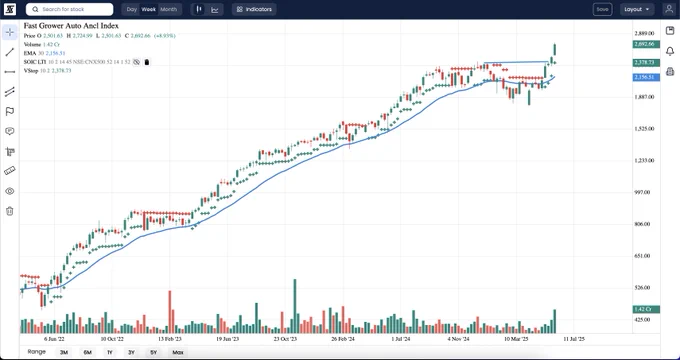The image size is (680, 360).
Task: Switch to candlestick chart type
Action: coord(199,9)
